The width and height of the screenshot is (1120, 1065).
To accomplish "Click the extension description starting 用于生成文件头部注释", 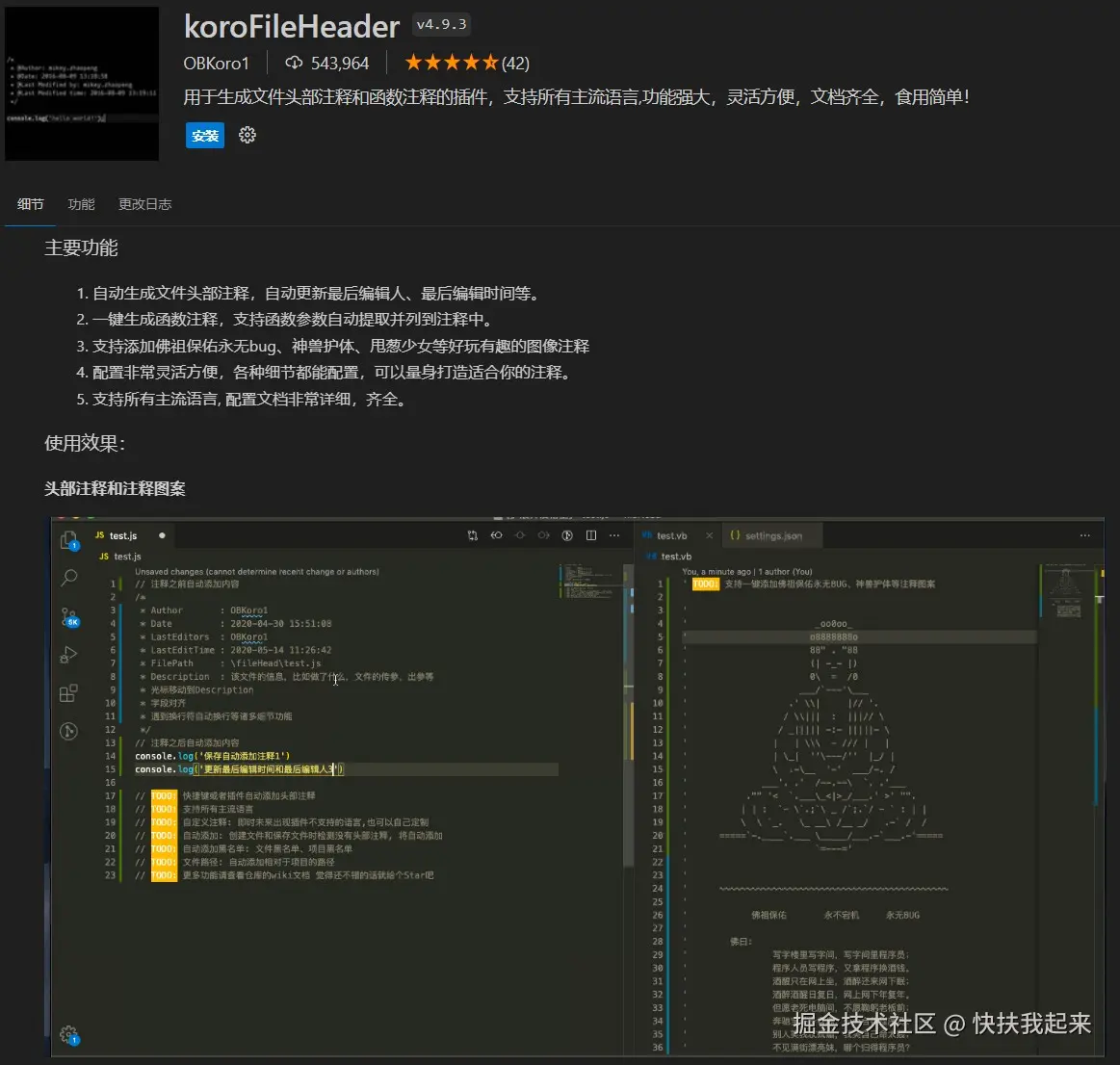I will click(577, 97).
